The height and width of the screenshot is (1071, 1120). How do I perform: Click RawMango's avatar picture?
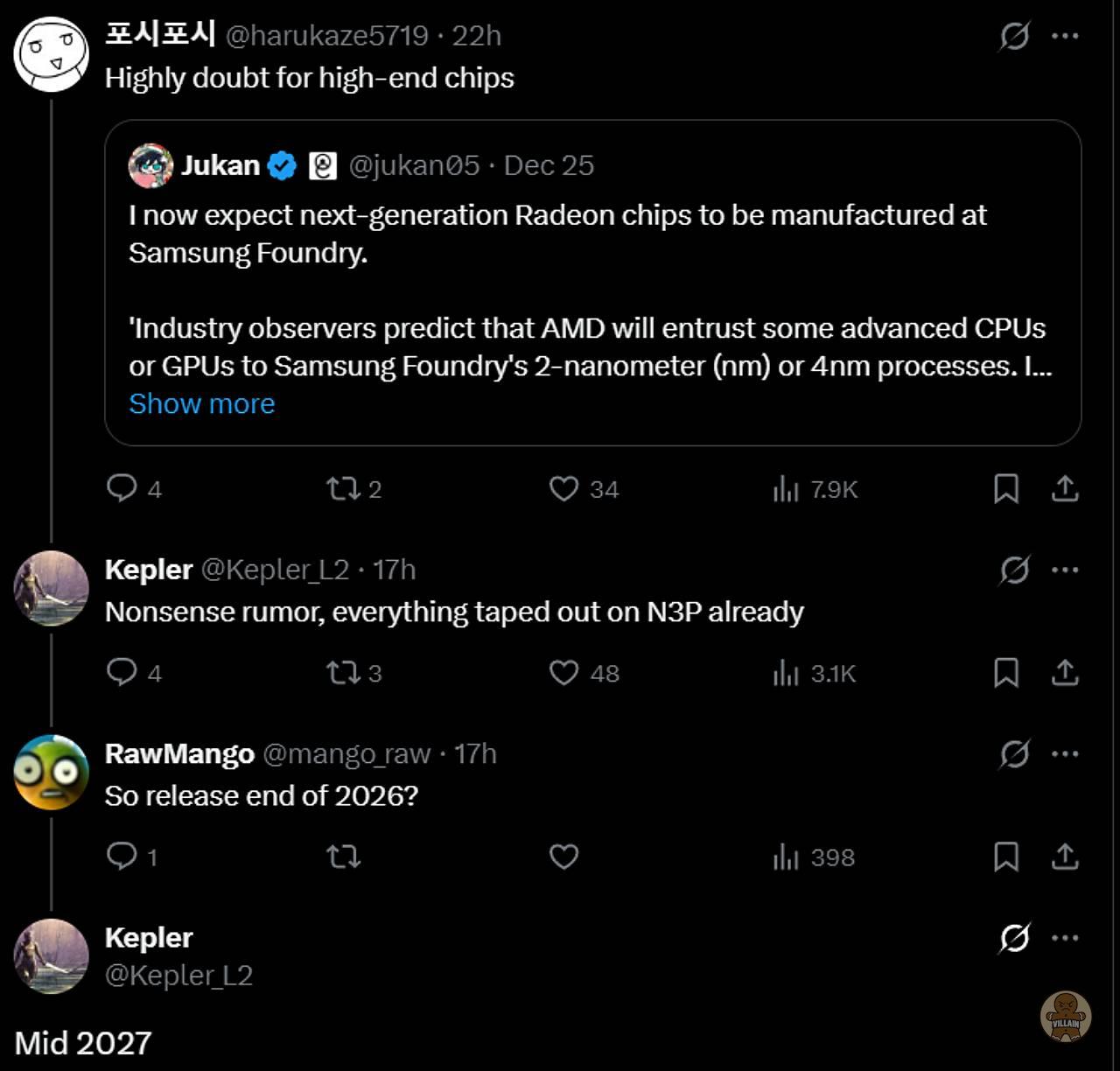coord(51,773)
